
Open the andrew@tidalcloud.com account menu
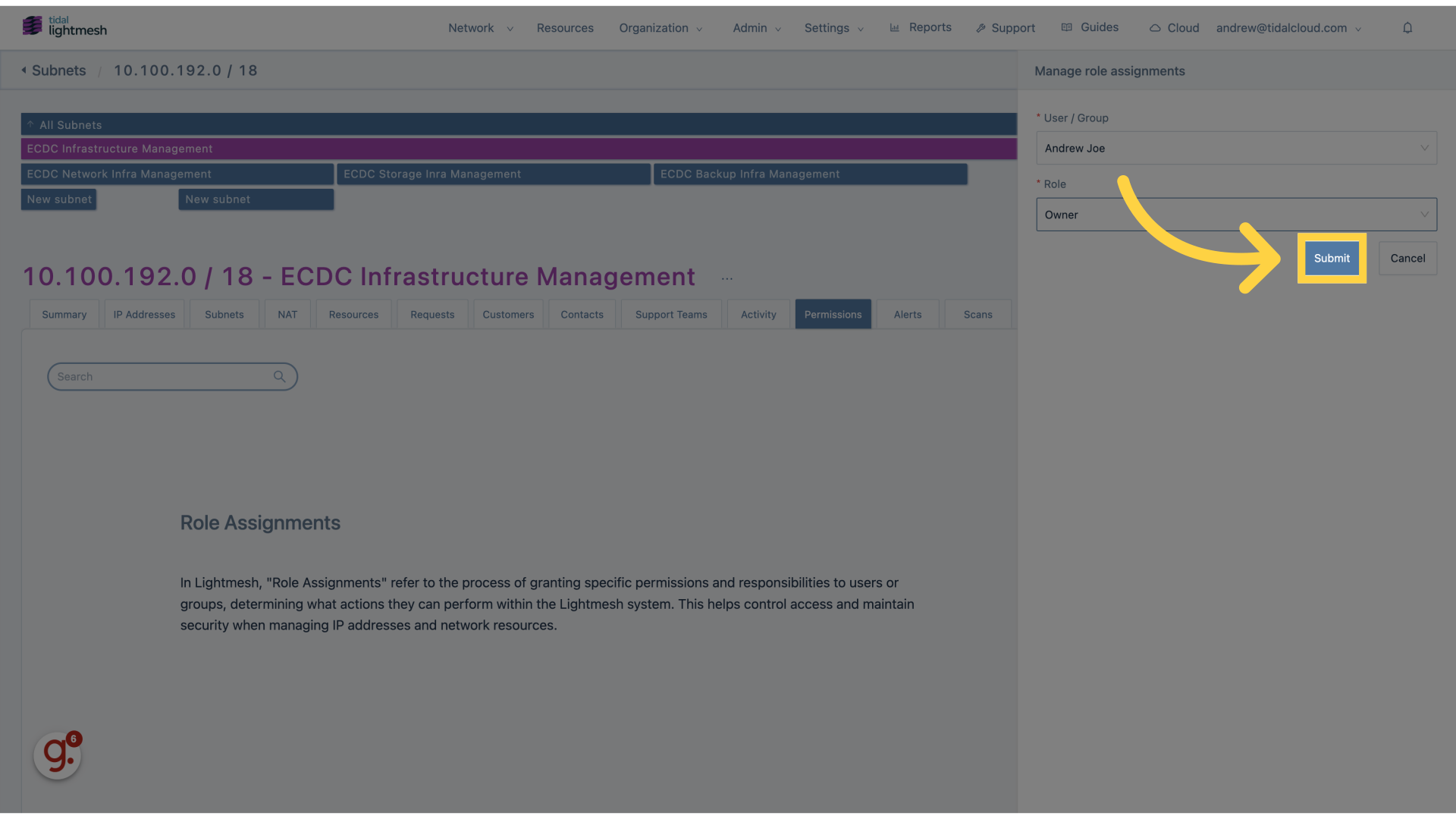pos(1289,28)
